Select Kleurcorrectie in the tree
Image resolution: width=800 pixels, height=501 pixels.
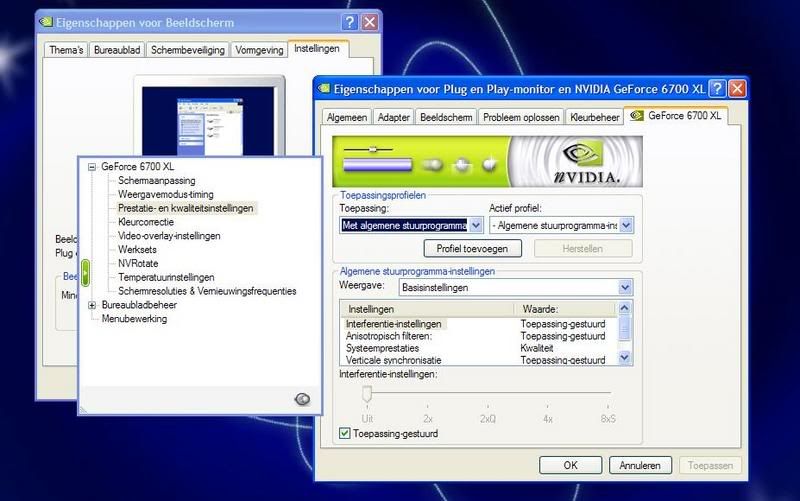pyautogui.click(x=146, y=222)
